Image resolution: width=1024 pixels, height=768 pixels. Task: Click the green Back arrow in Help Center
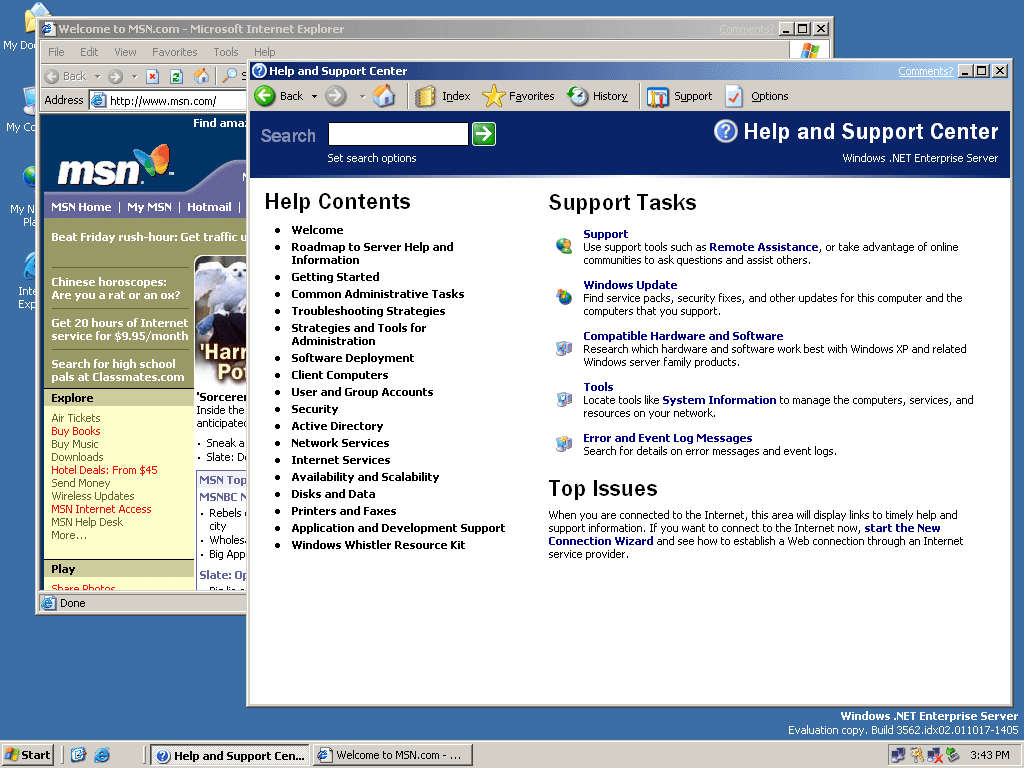click(265, 96)
